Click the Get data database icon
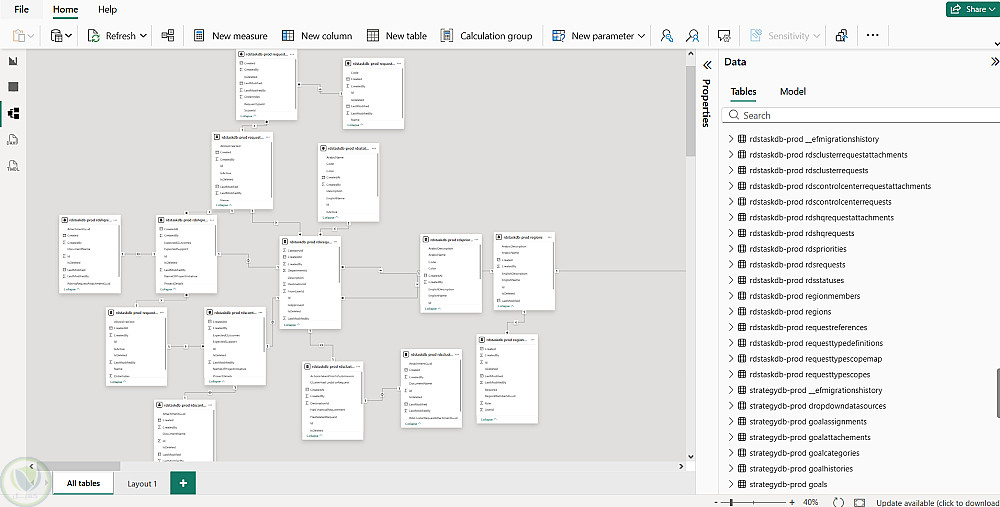The height and width of the screenshot is (507, 1000). 57,36
